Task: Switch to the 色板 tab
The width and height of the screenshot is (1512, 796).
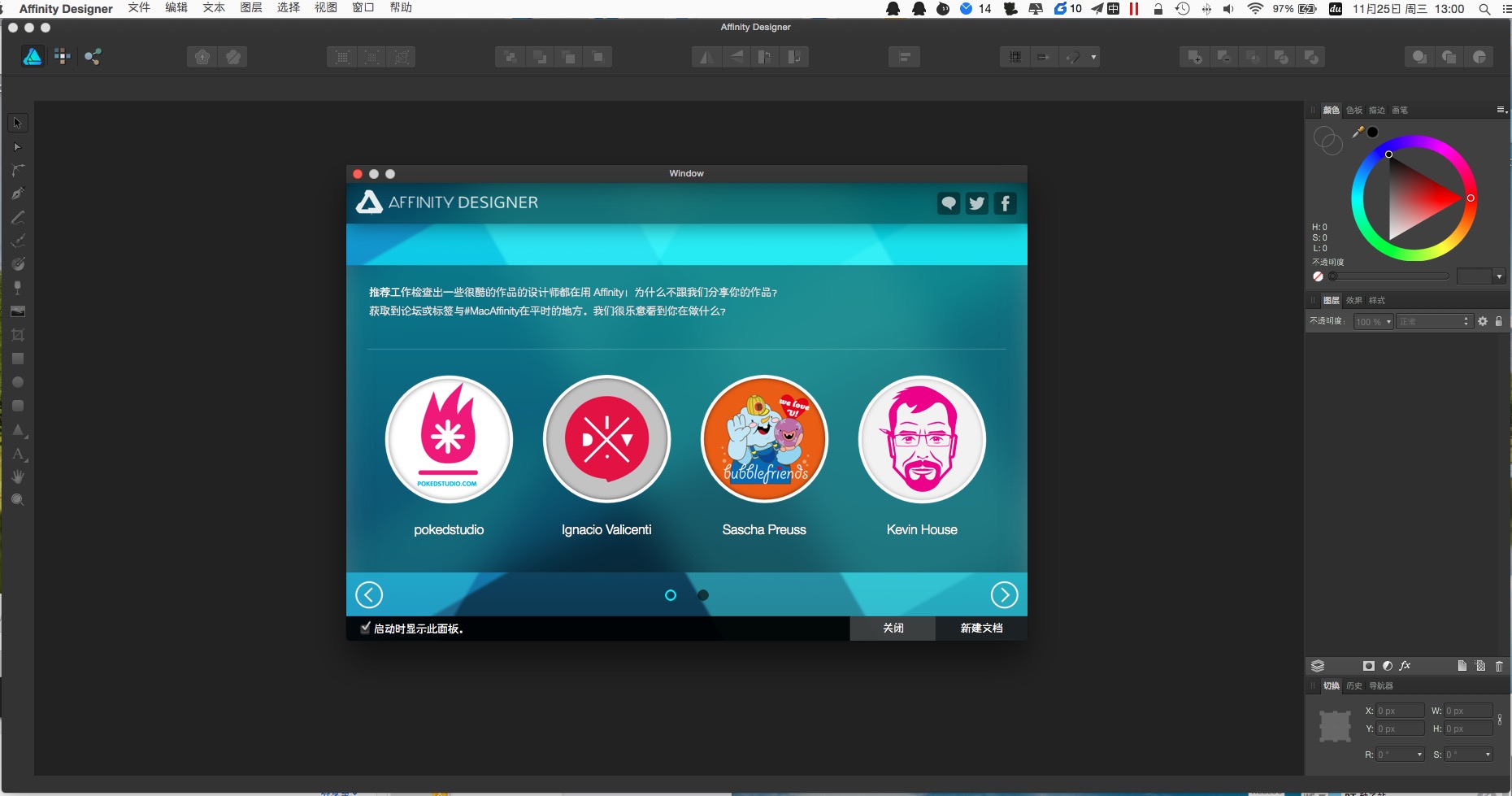Action: coord(1353,110)
